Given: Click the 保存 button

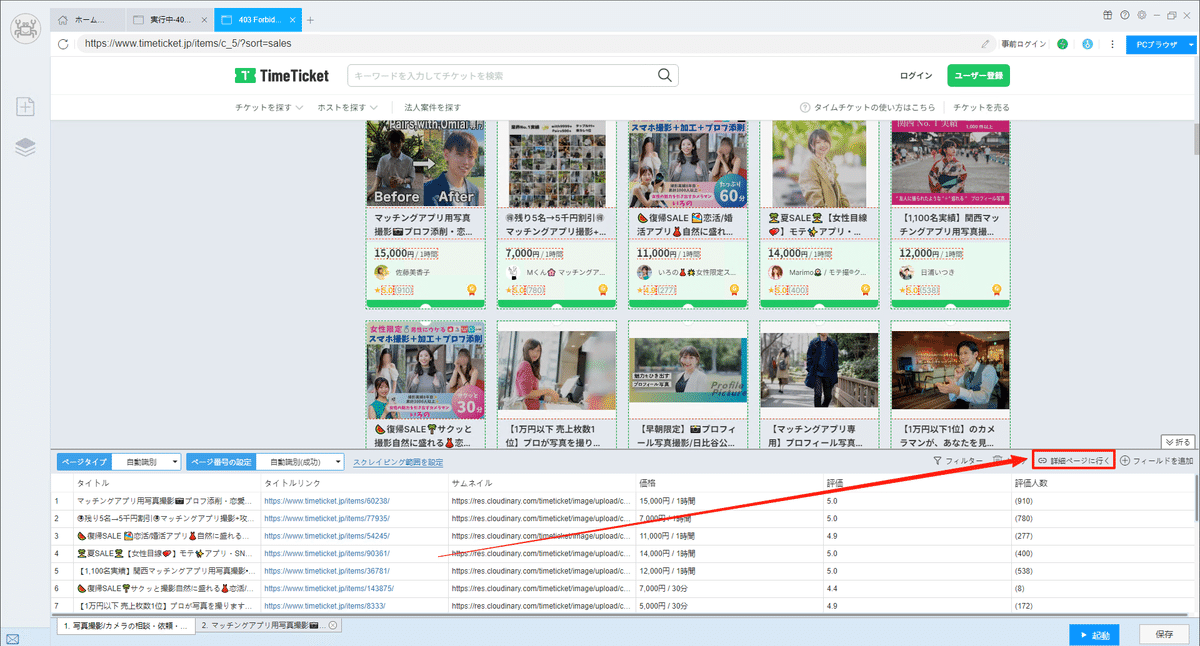Looking at the screenshot, I should click(1164, 634).
